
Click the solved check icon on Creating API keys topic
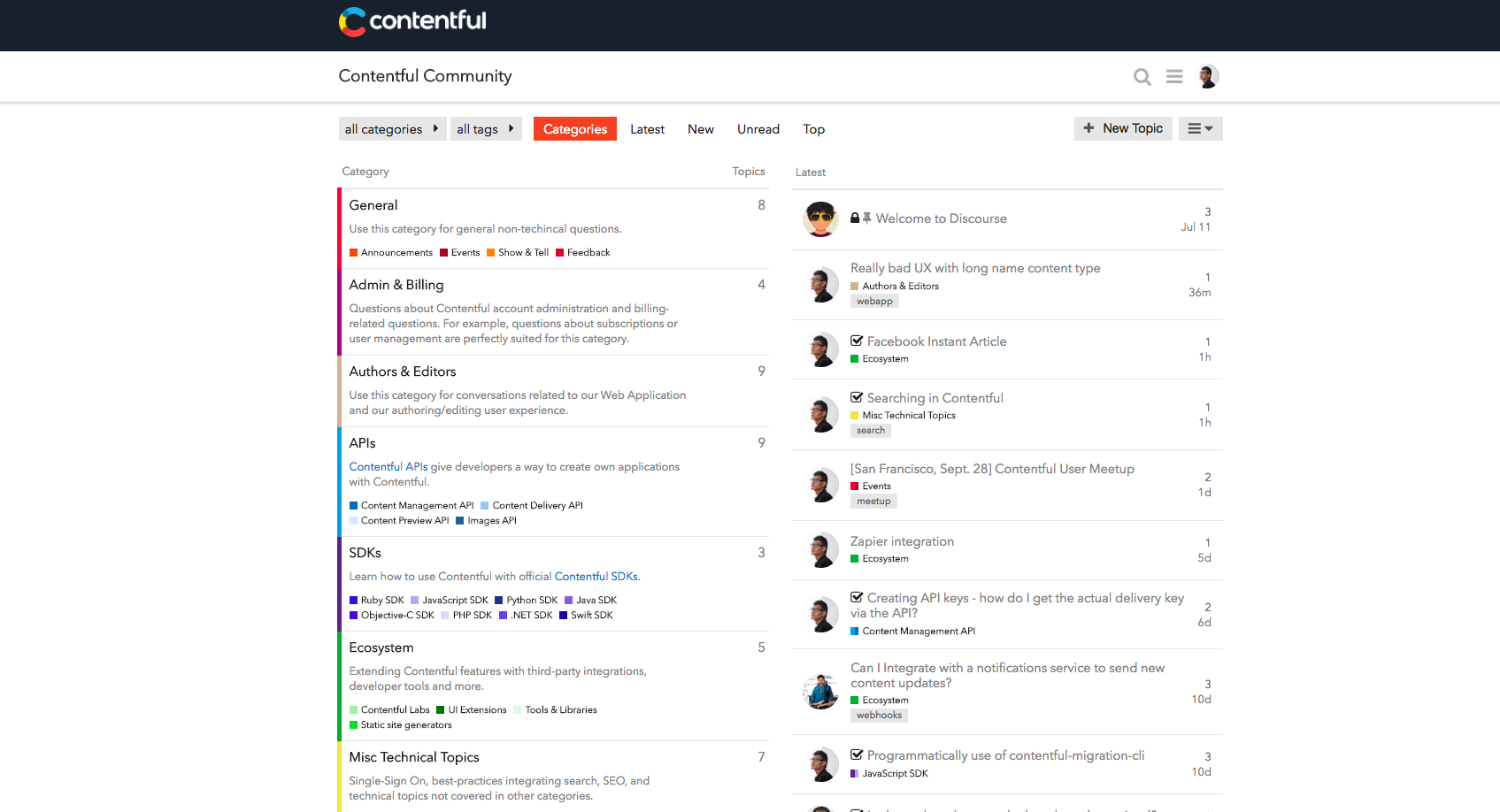(x=857, y=597)
